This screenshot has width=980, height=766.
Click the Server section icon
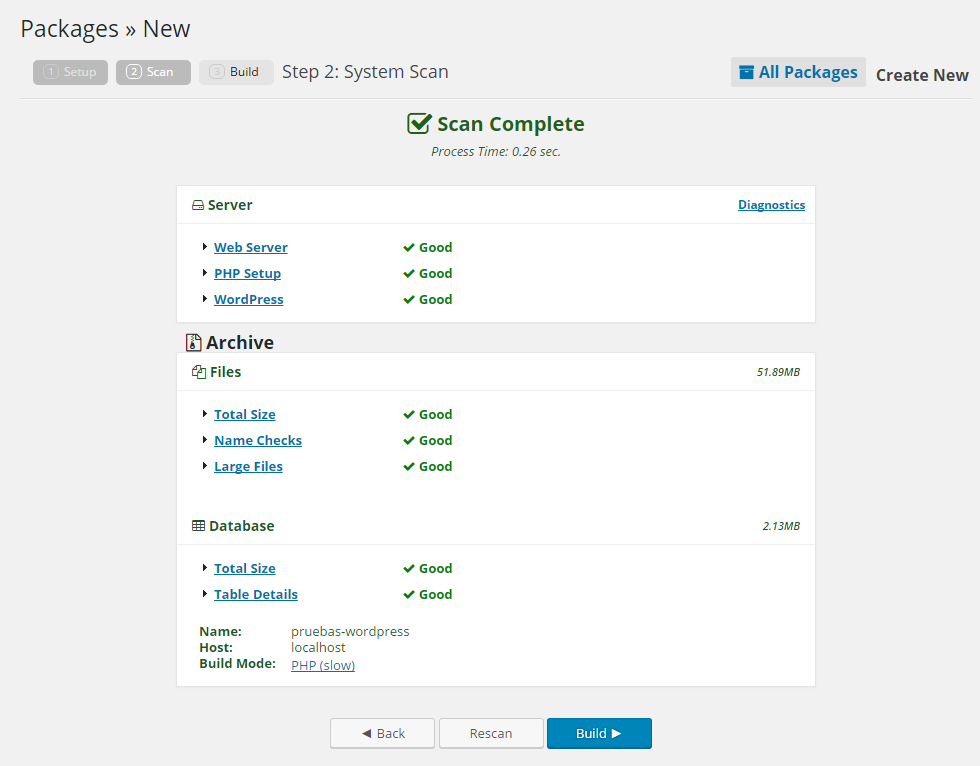click(198, 205)
